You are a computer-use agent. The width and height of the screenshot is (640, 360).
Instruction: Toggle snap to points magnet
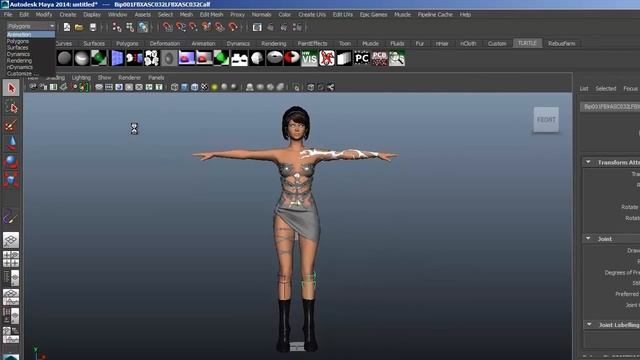pos(193,27)
